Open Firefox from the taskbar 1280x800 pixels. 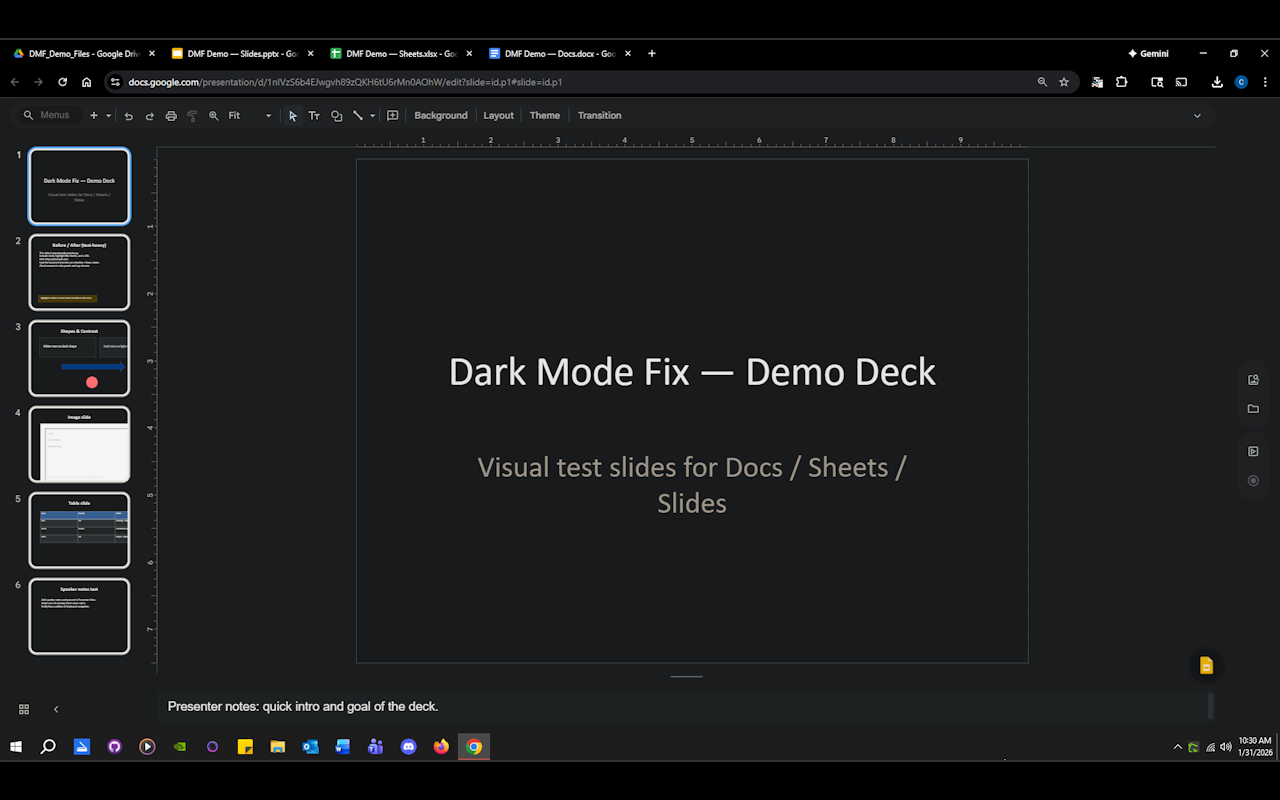pos(441,747)
